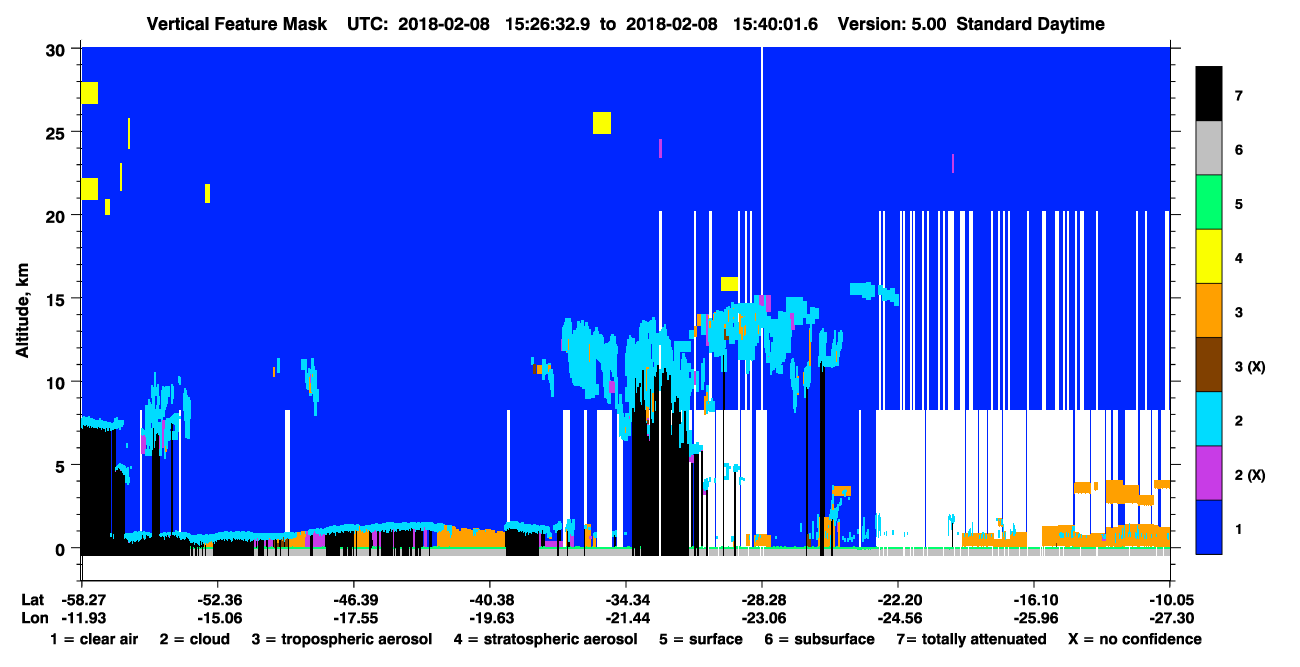
Task: Click the '2 = cloud' legend text
Action: click(194, 639)
